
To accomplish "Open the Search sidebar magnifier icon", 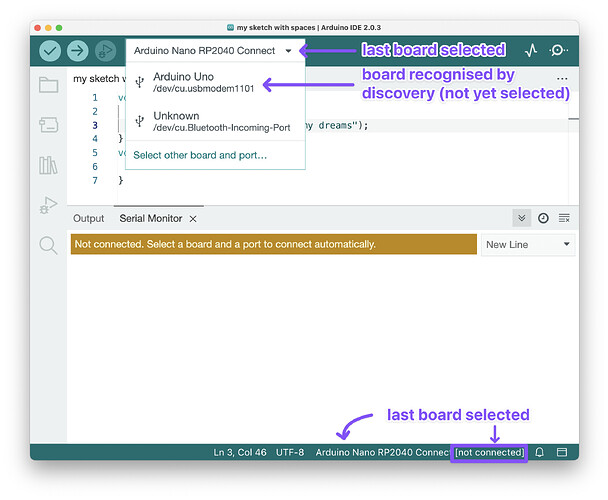I will 48,246.
